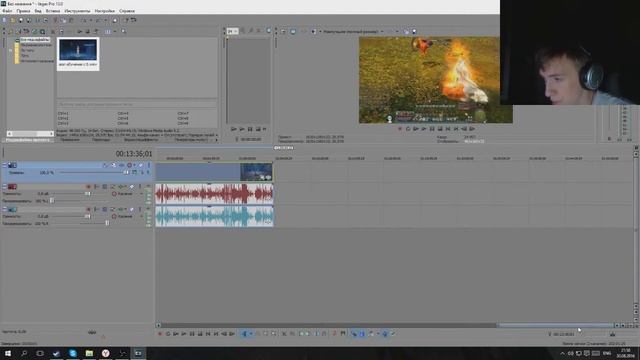
Task: Open Project Video Properties in preview toolbar
Action: click(x=283, y=31)
